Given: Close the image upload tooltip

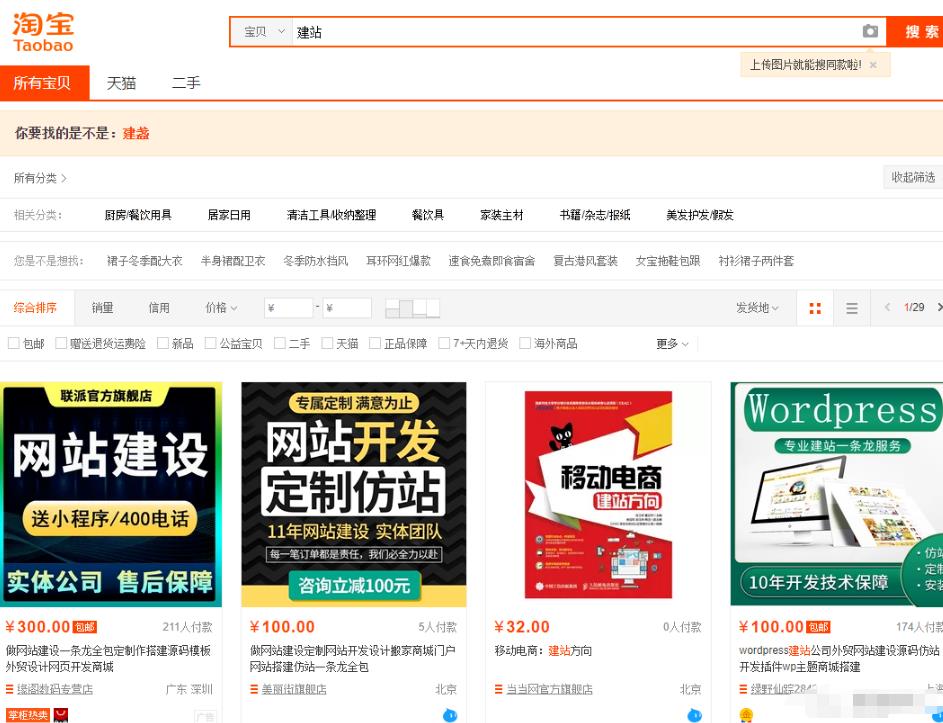Looking at the screenshot, I should pyautogui.click(x=873, y=65).
